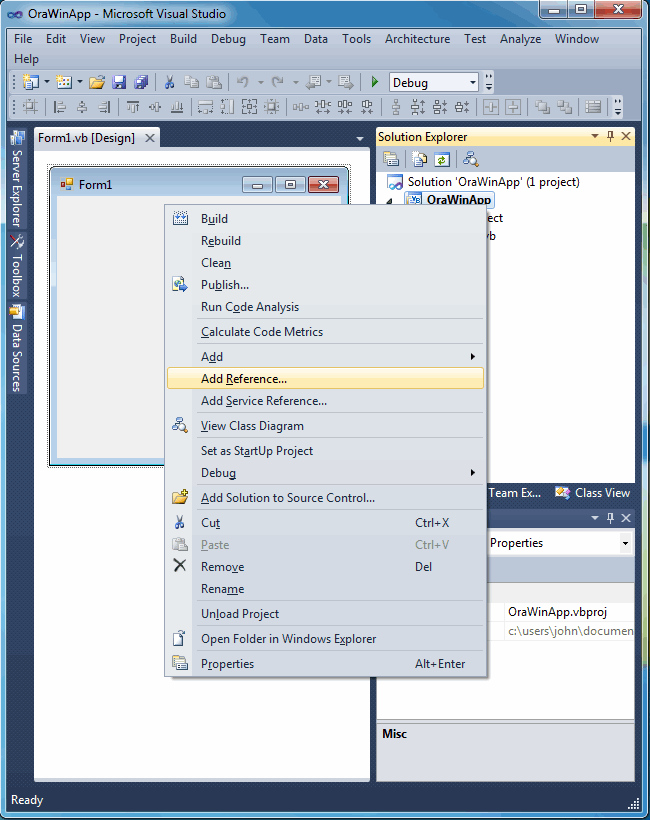Screen dimensions: 650x820
Task: Click the Redo arrow icon
Action: click(x=278, y=82)
